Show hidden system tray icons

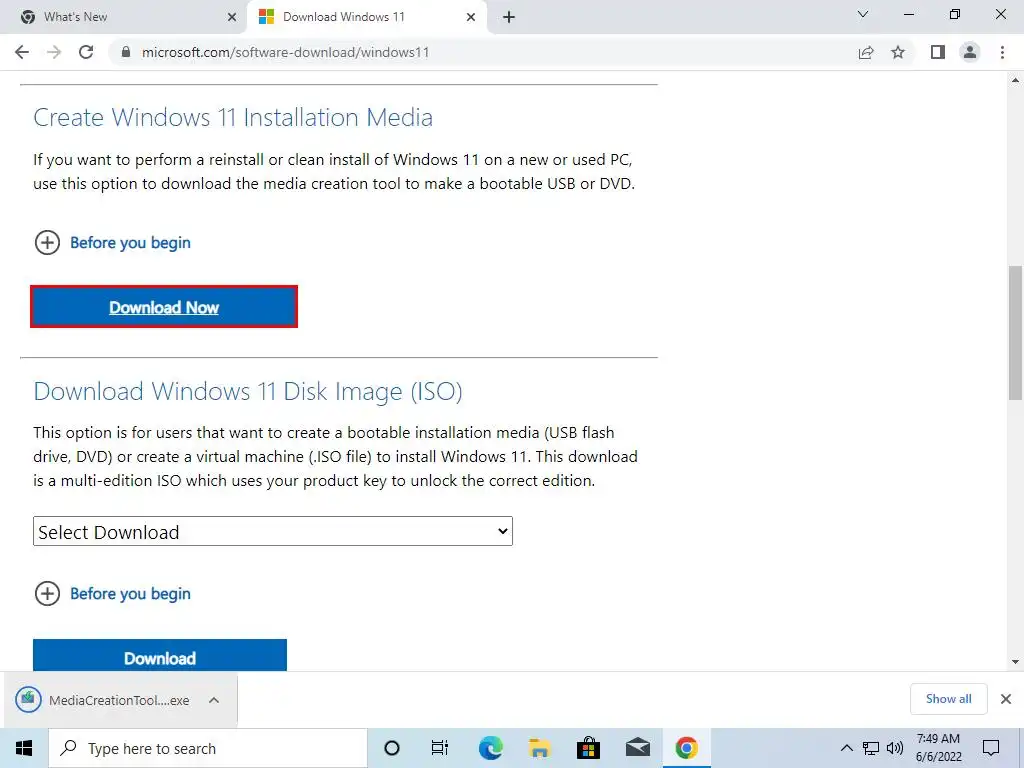coord(846,748)
